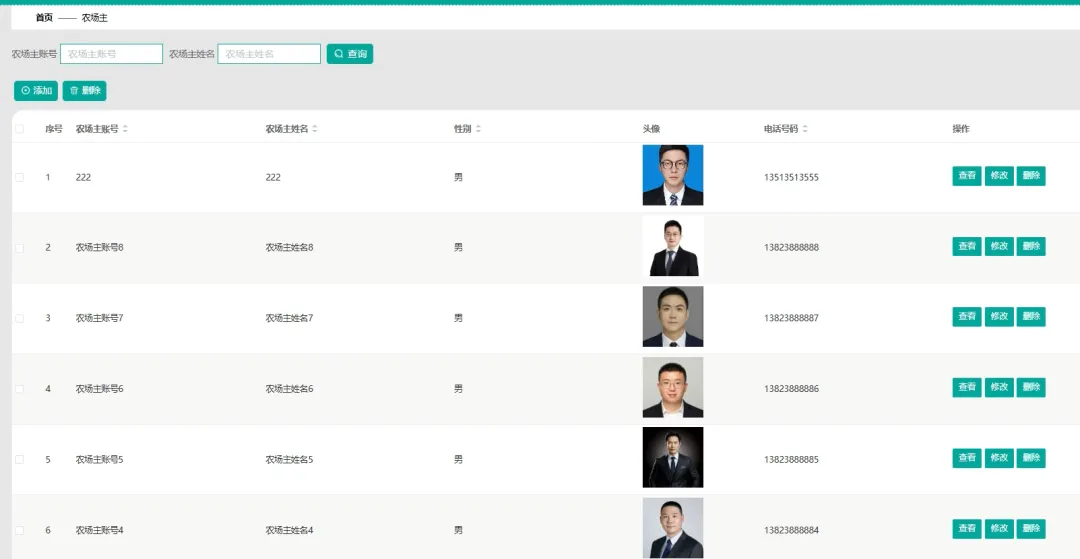View details of 农场主账号4

[x=967, y=529]
